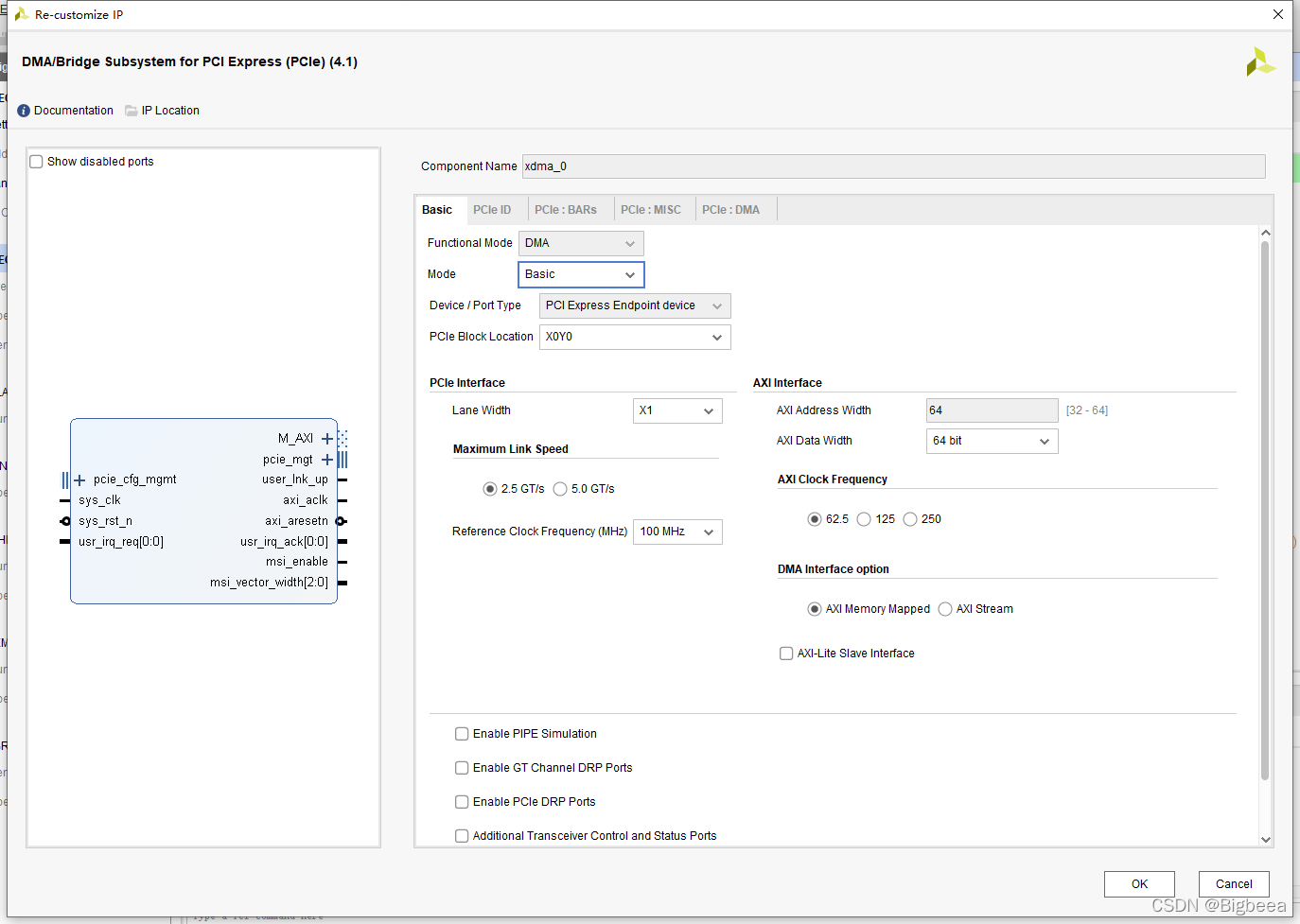1300x924 pixels.
Task: Enable PIPE Simulation checkbox
Action: tap(462, 734)
